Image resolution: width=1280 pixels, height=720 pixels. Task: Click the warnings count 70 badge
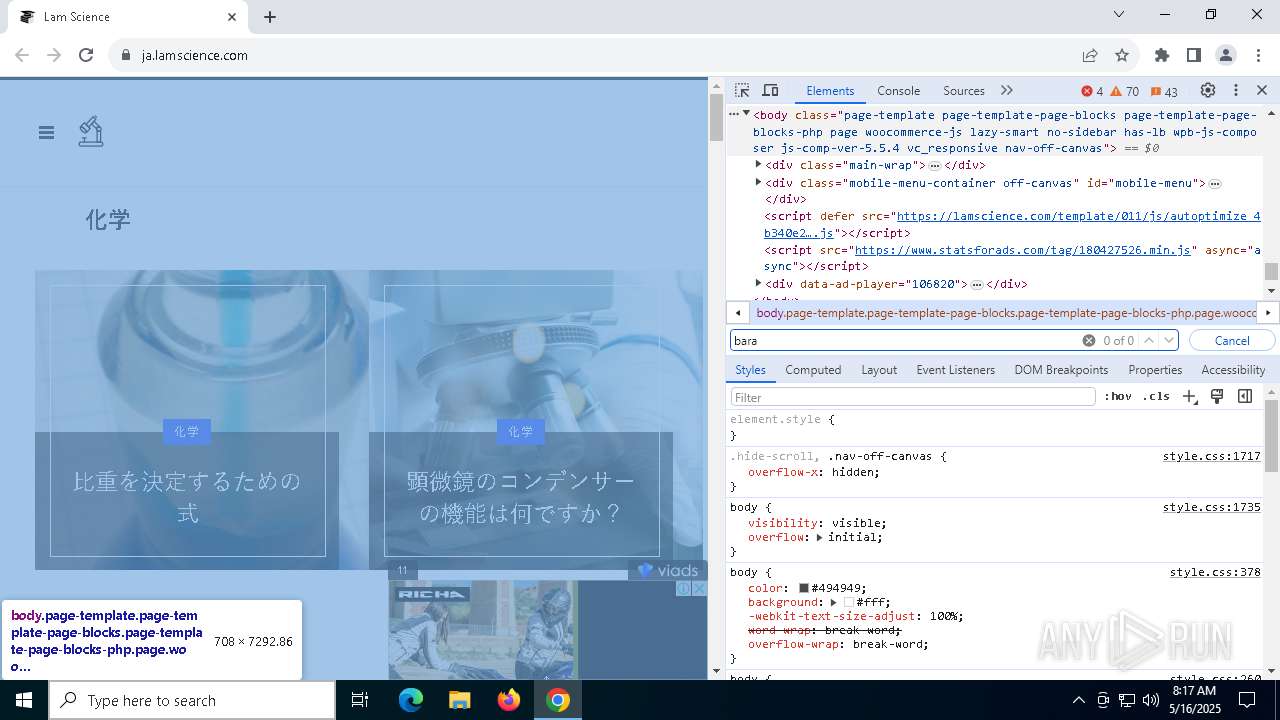(x=1125, y=91)
